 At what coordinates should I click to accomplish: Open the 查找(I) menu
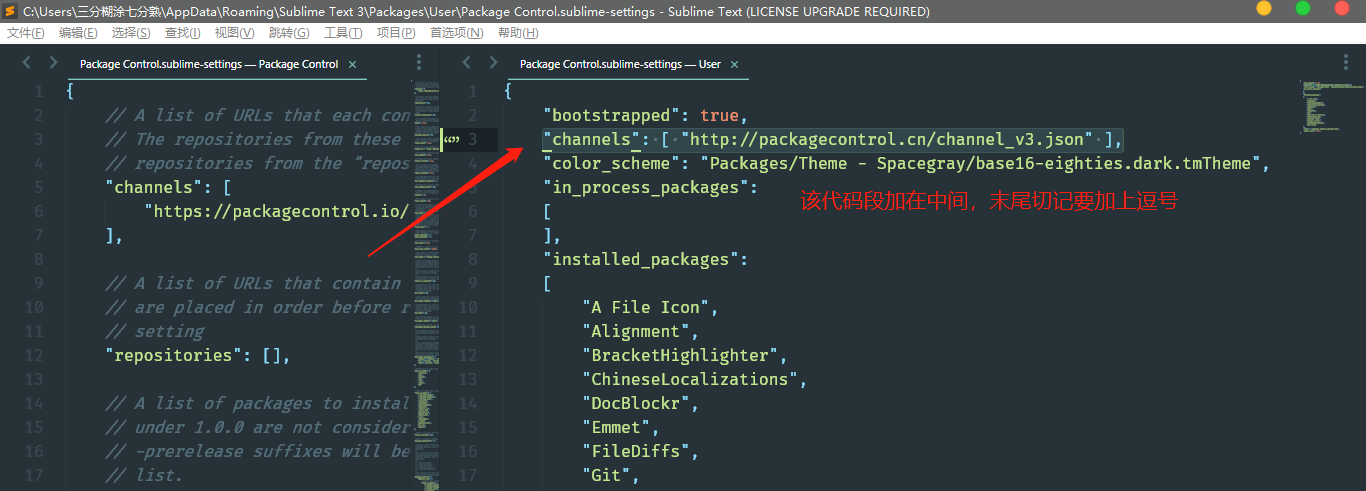coord(182,33)
